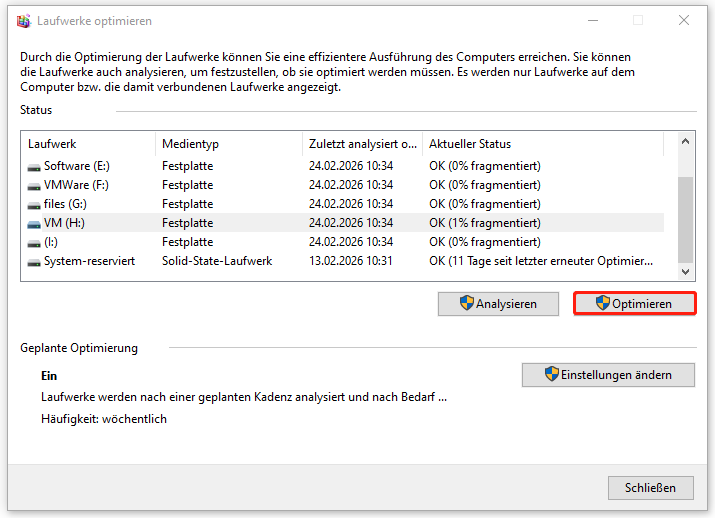Click the drive list scroll-down arrow
The height and width of the screenshot is (518, 715).
click(x=685, y=272)
